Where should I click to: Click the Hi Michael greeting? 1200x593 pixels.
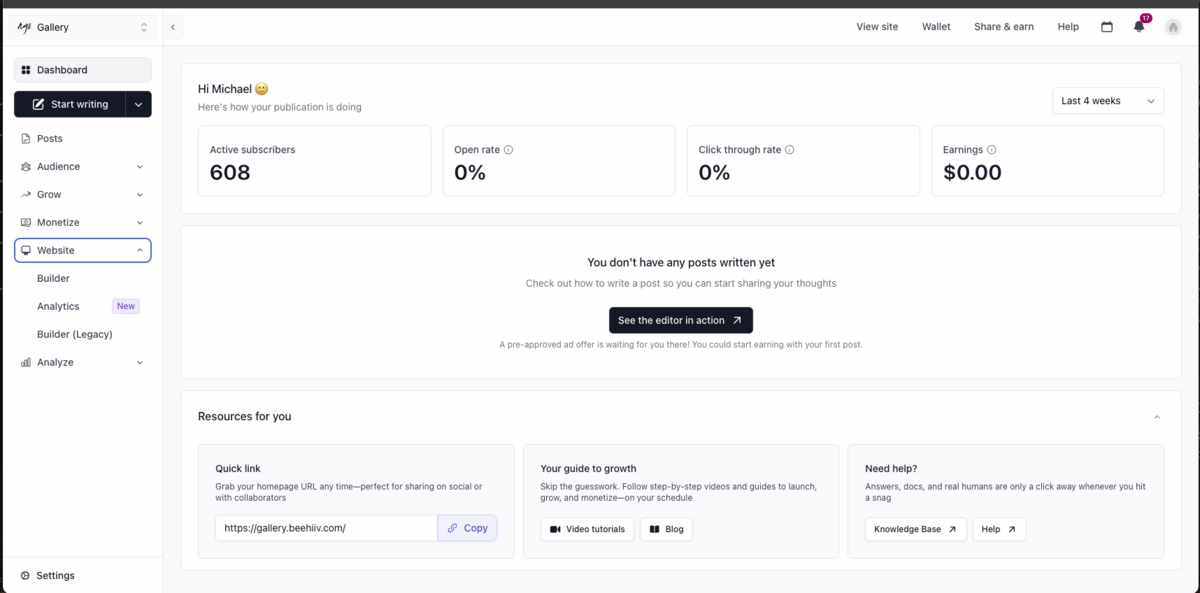(x=233, y=89)
